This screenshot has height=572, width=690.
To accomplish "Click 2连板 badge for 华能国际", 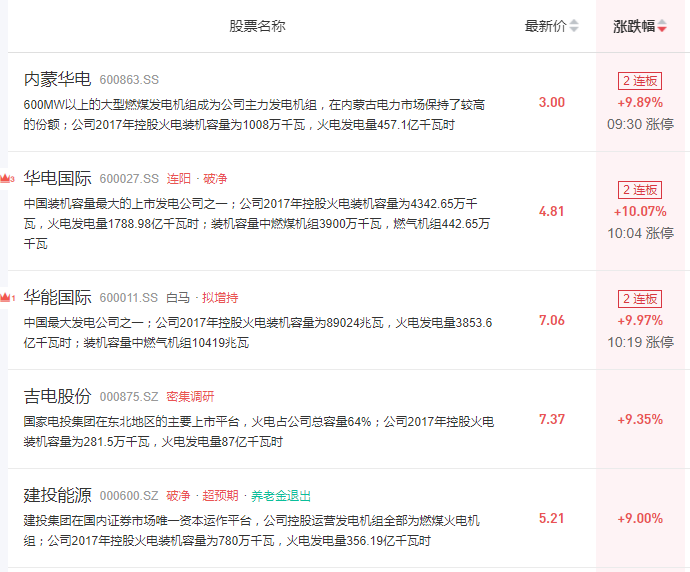I will click(640, 299).
